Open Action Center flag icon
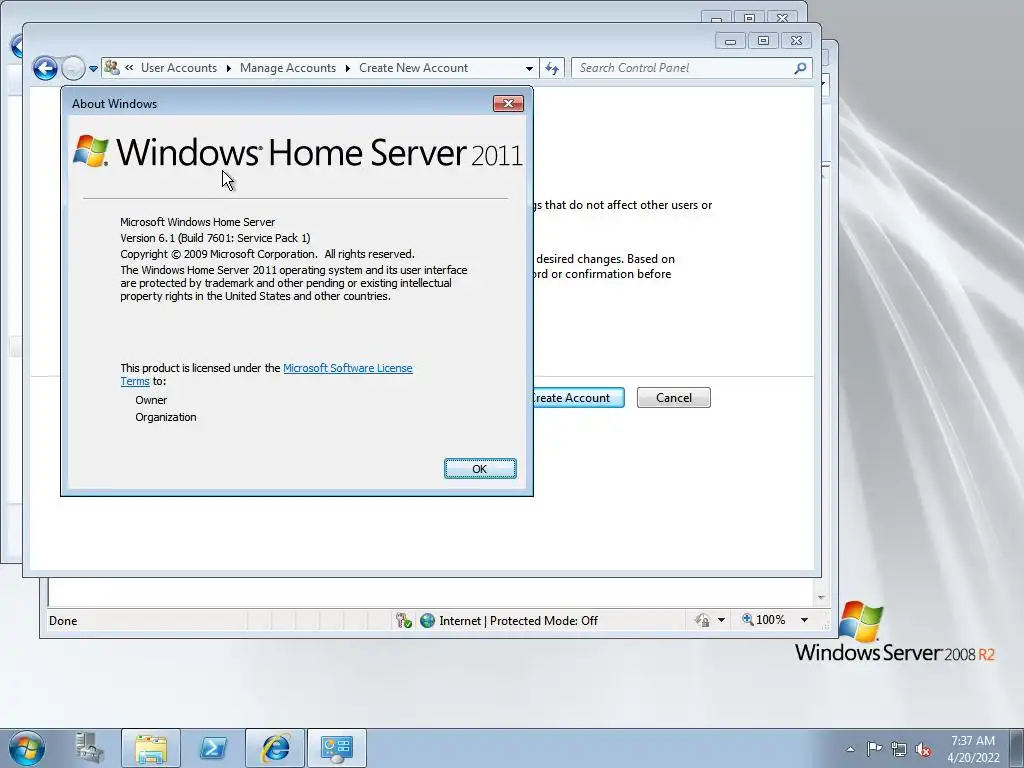The image size is (1024, 768). (874, 748)
